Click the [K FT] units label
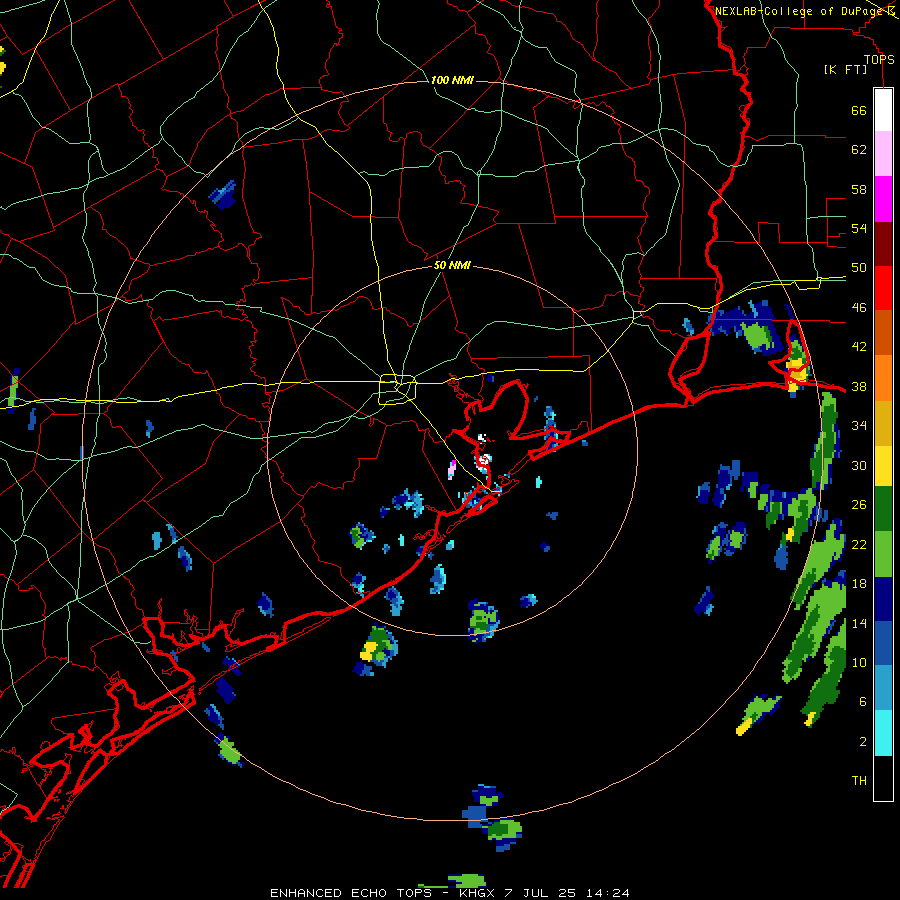Image resolution: width=900 pixels, height=900 pixels. coord(845,69)
